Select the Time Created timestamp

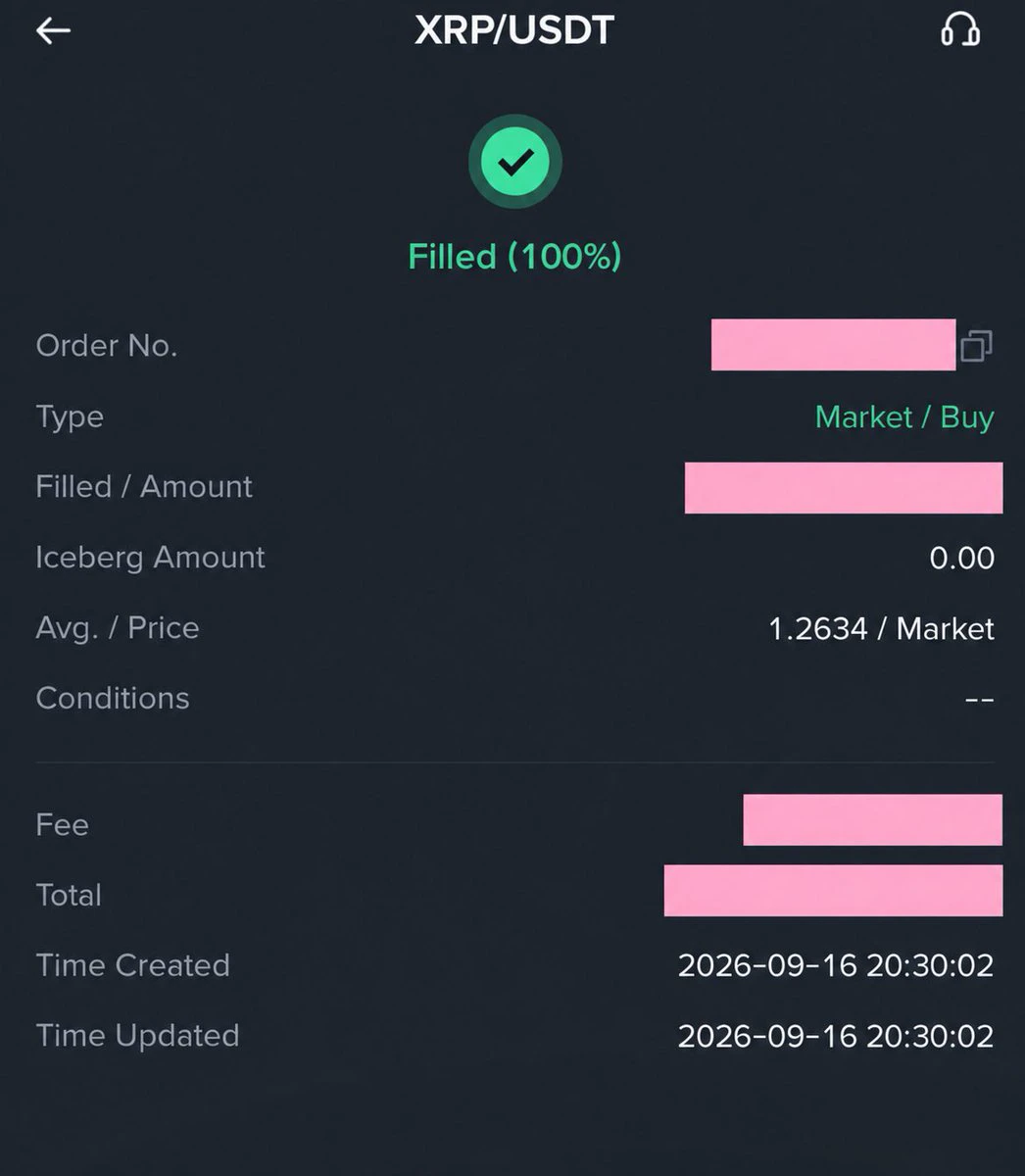(836, 965)
